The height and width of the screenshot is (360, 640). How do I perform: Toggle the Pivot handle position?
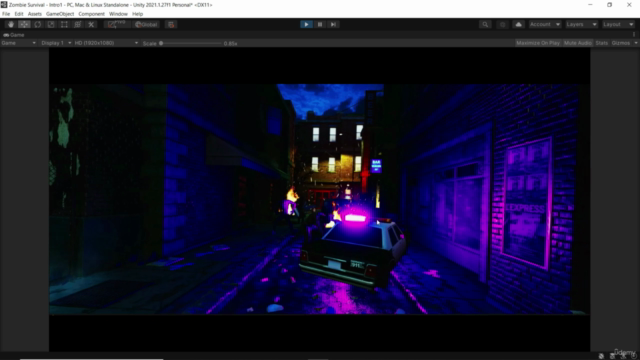tap(117, 24)
